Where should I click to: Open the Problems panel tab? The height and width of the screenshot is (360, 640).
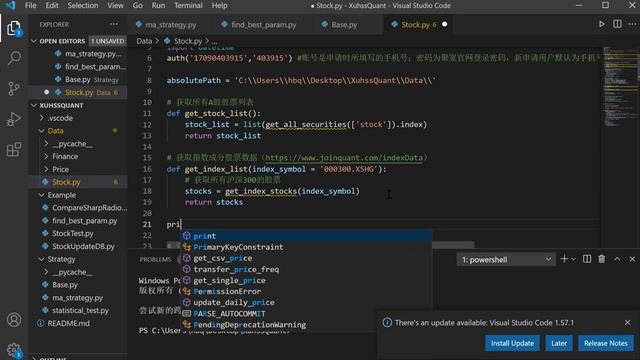pyautogui.click(x=155, y=259)
